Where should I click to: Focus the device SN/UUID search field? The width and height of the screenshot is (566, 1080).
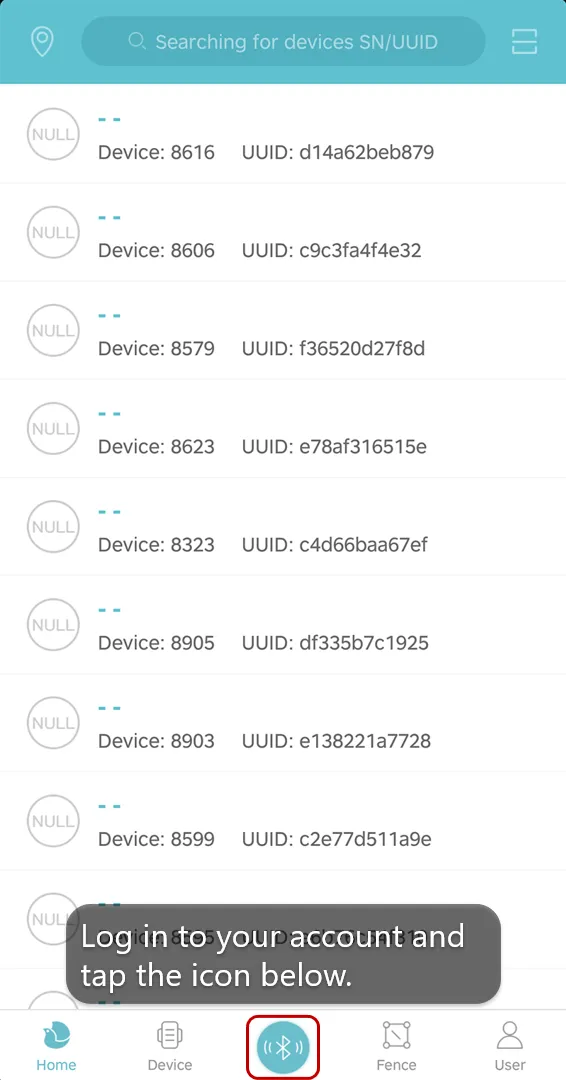(283, 41)
